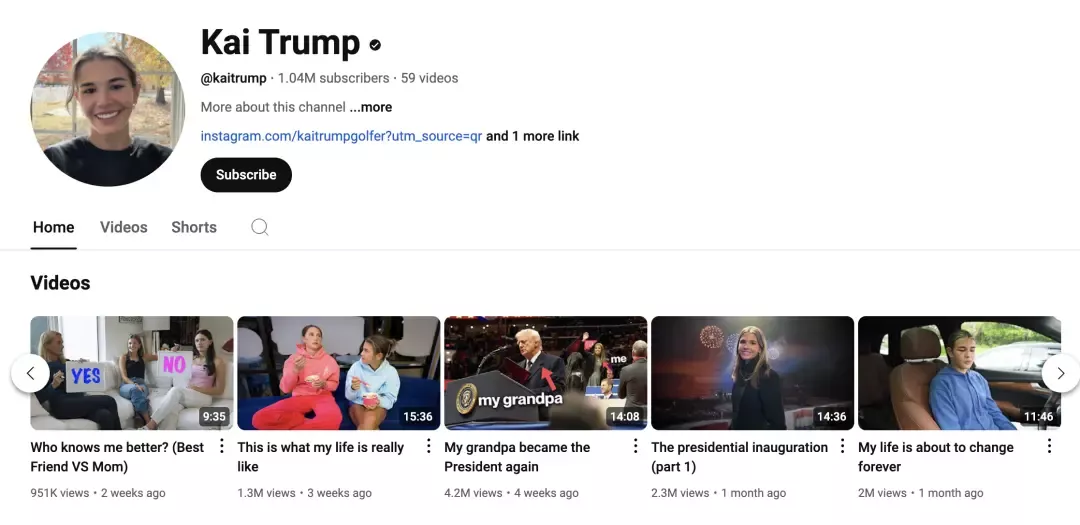
Task: Show next videos with right carousel arrow
Action: click(x=1061, y=373)
